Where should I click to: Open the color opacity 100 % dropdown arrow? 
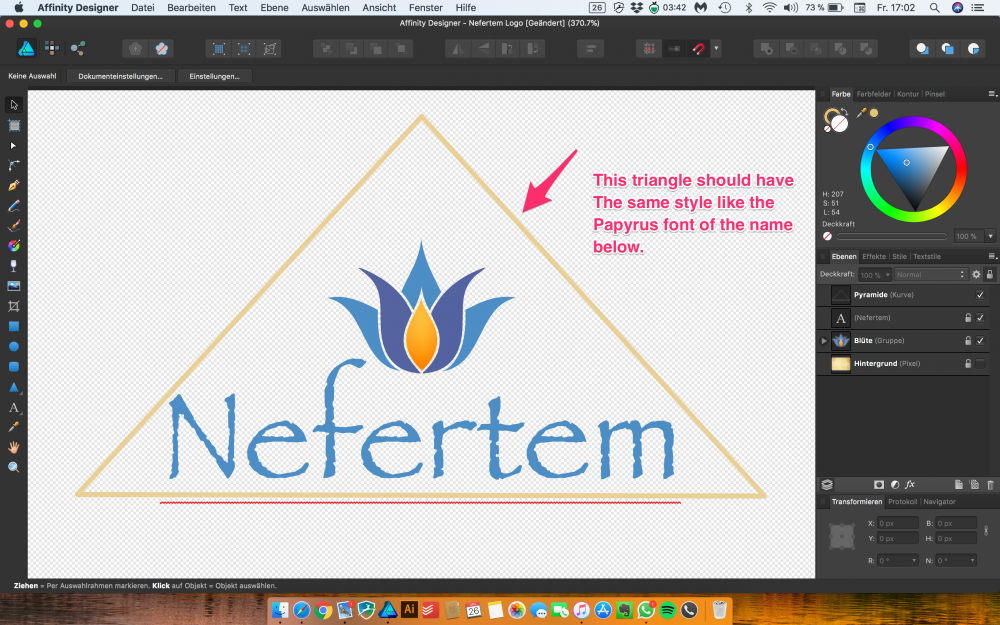pyautogui.click(x=990, y=236)
